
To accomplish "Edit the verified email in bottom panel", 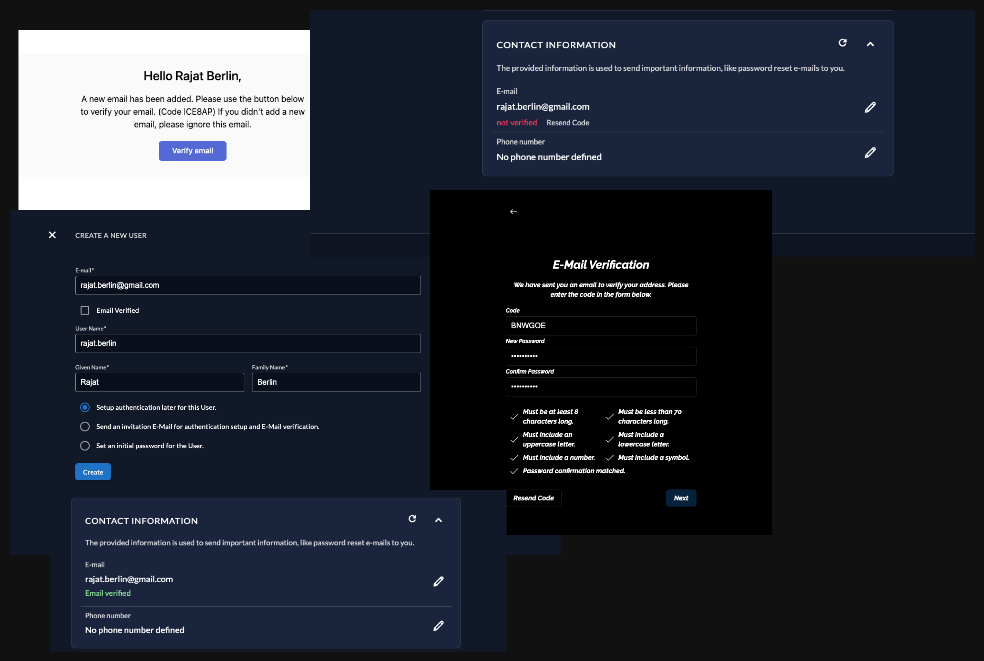I will (x=439, y=581).
